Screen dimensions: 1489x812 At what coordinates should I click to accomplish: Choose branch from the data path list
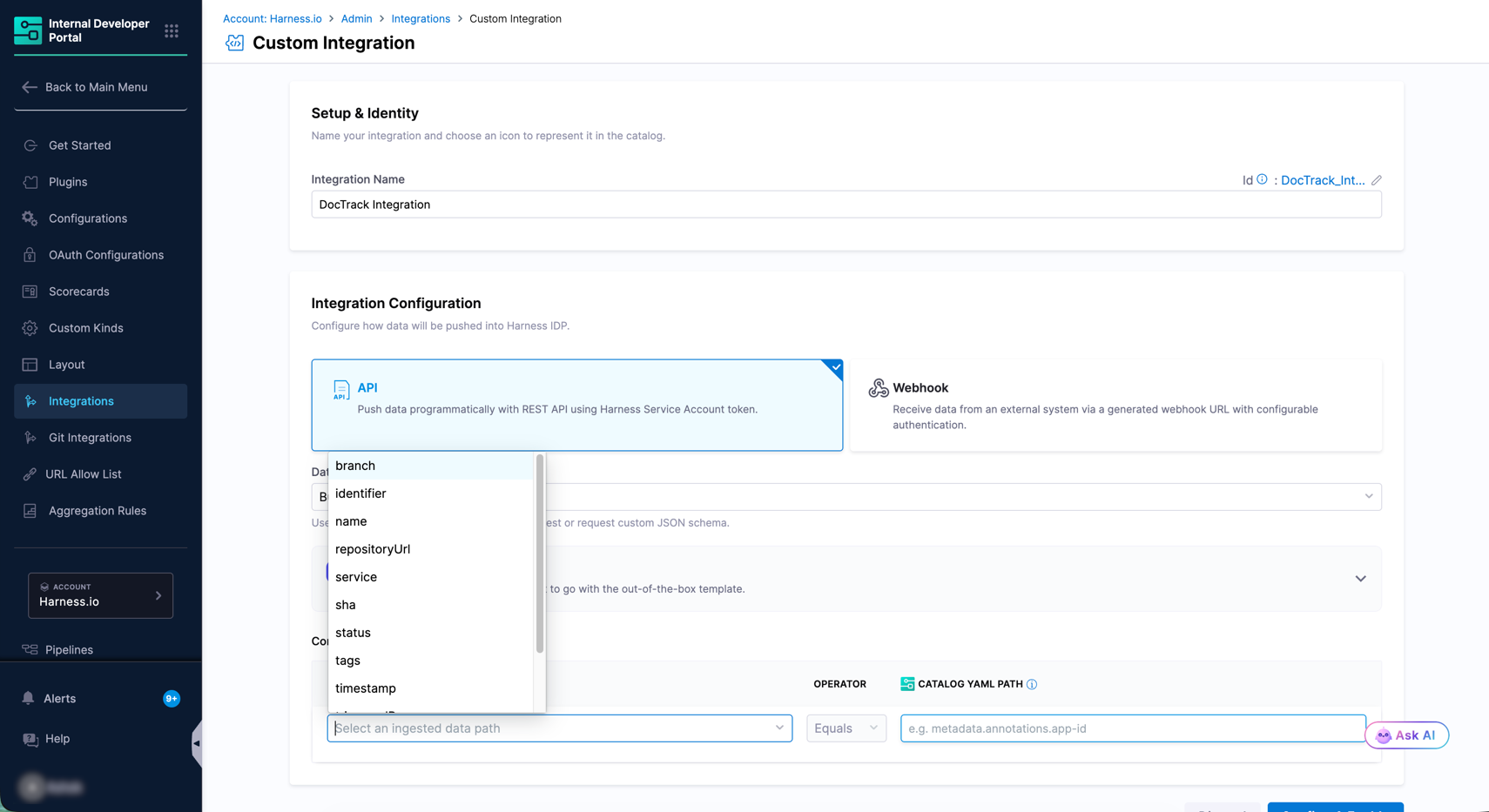pyautogui.click(x=430, y=466)
